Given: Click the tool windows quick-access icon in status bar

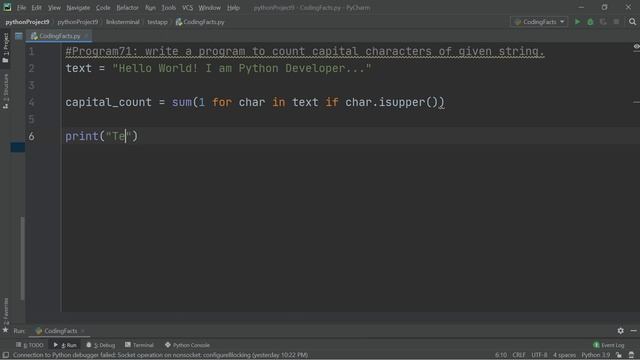Looking at the screenshot, I should point(6,355).
